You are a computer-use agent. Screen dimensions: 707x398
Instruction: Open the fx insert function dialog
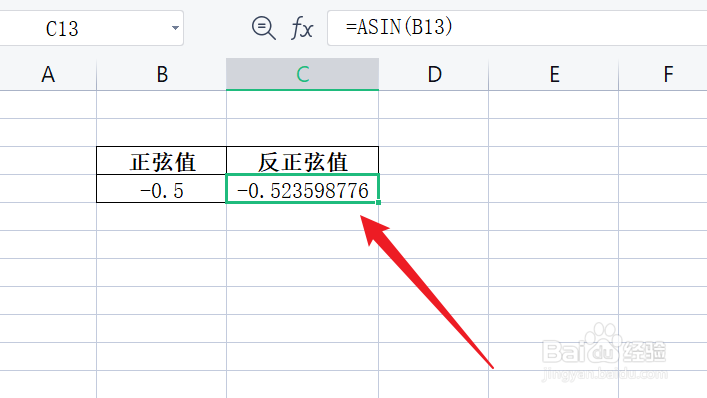[x=302, y=28]
